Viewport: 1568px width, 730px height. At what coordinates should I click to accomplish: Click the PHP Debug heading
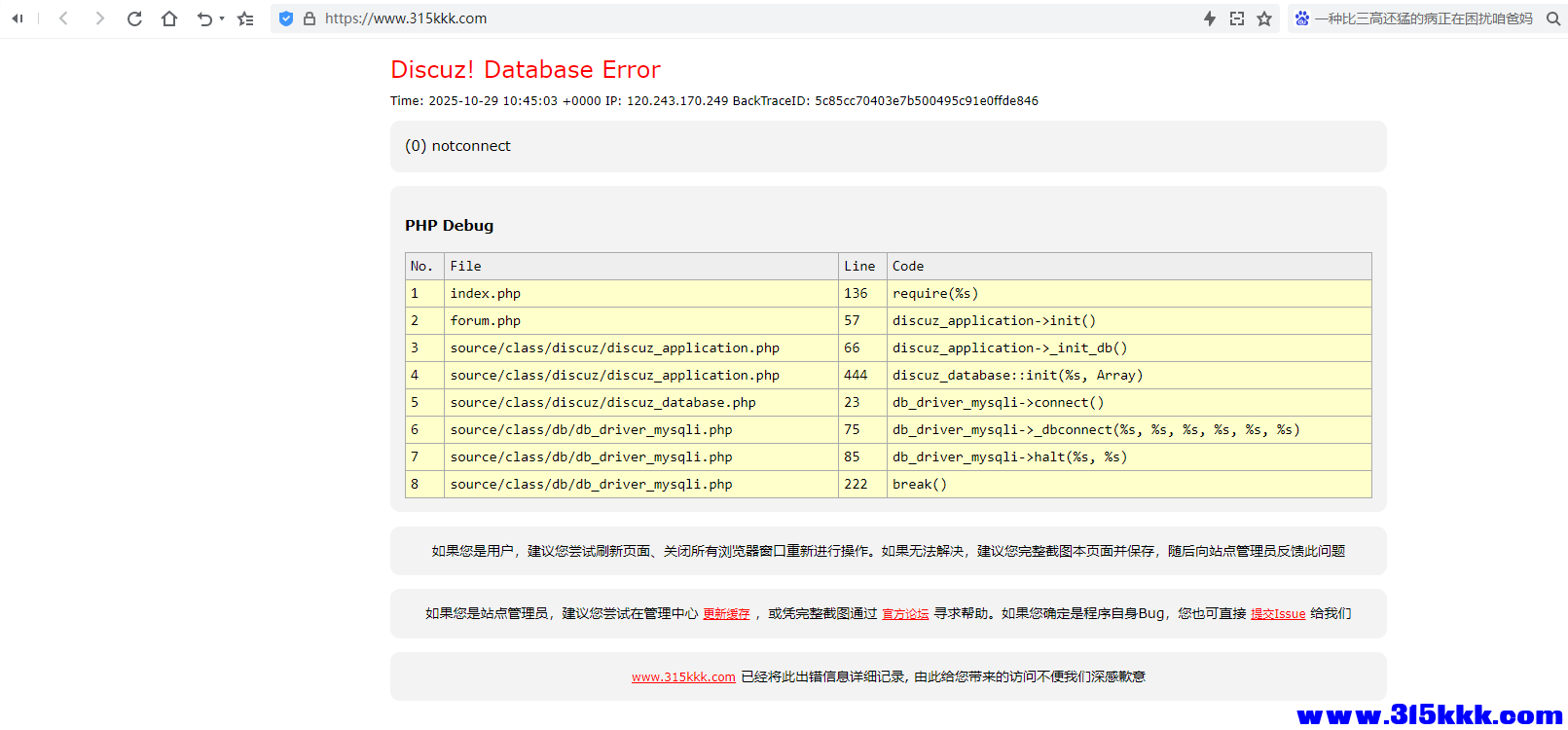click(x=449, y=226)
